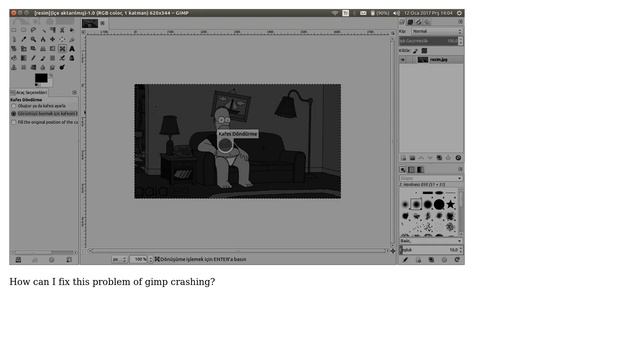Image resolution: width=640 pixels, height=360 pixels.
Task: Select the star-shaped brush
Action: [451, 204]
